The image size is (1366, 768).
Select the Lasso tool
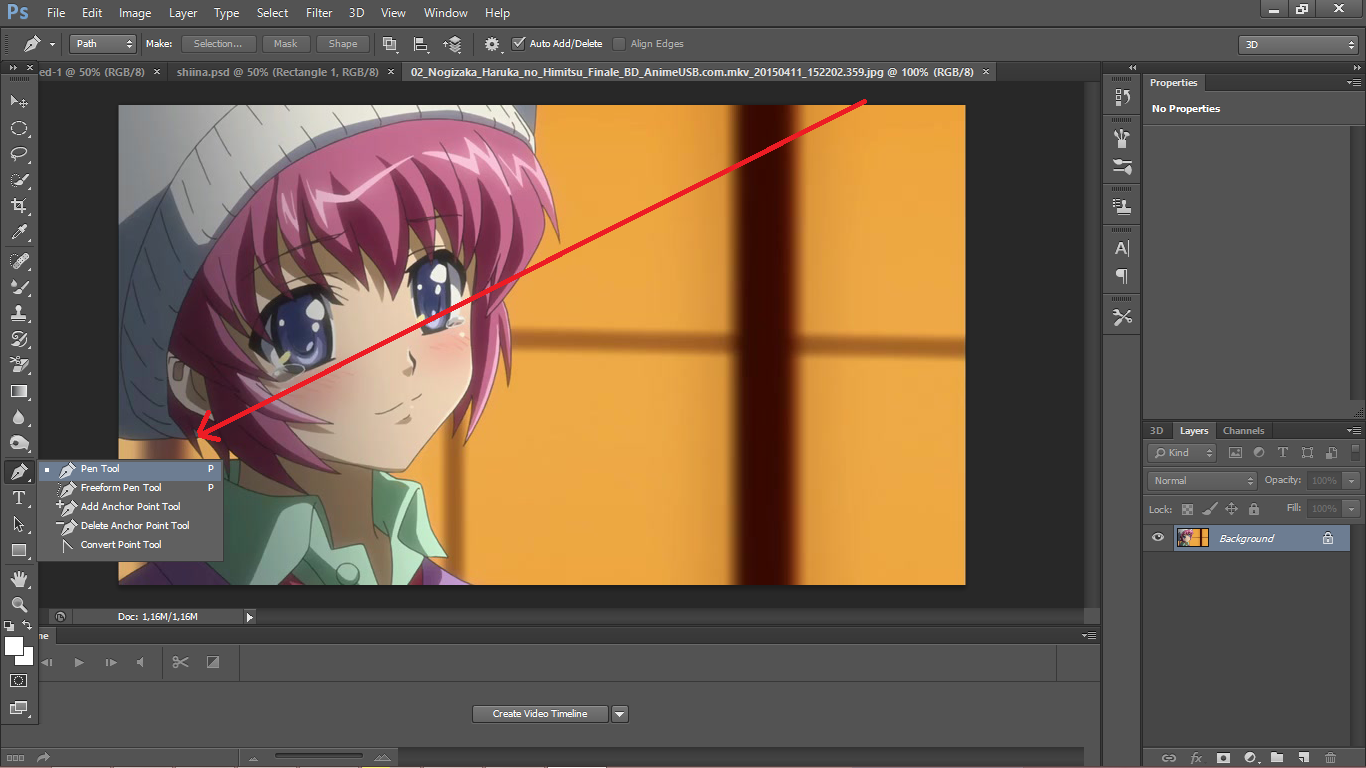pos(19,154)
